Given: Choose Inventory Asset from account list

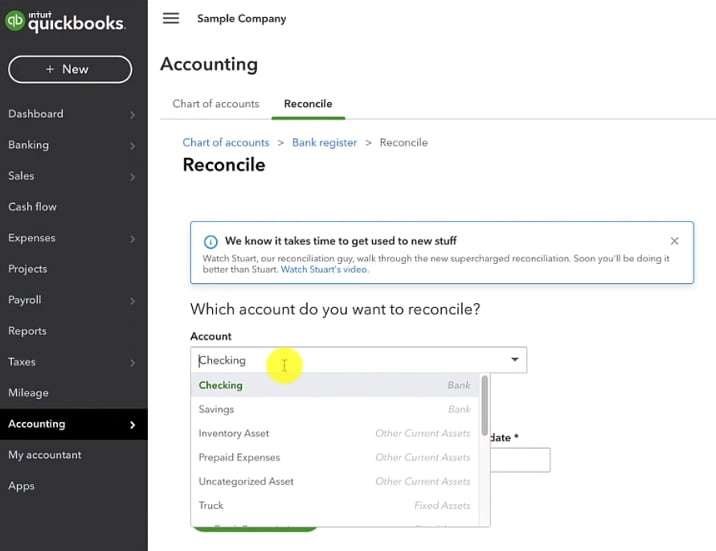Looking at the screenshot, I should [336, 433].
